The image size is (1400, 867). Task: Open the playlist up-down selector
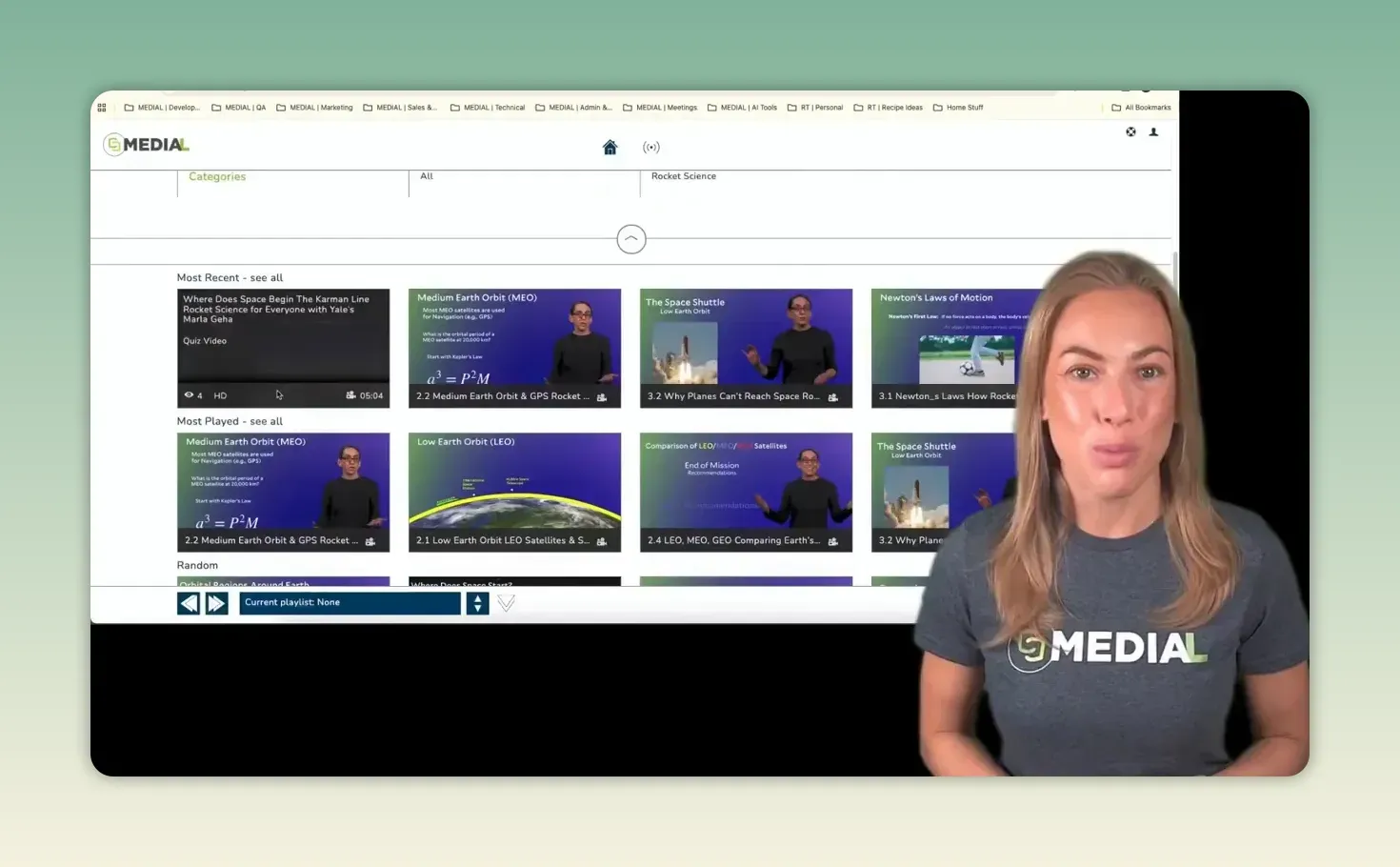pos(477,603)
